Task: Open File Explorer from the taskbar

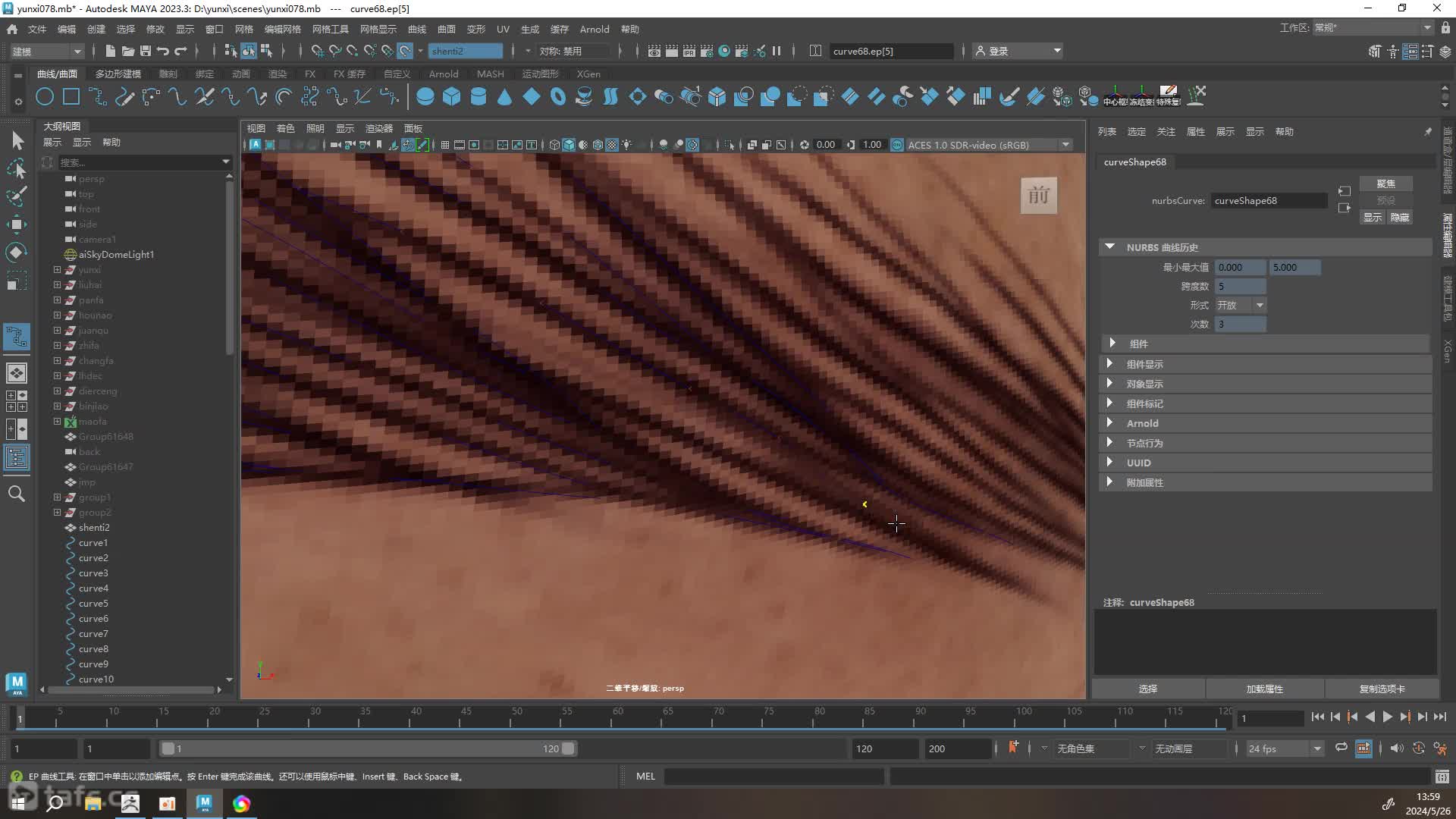Action: [93, 803]
